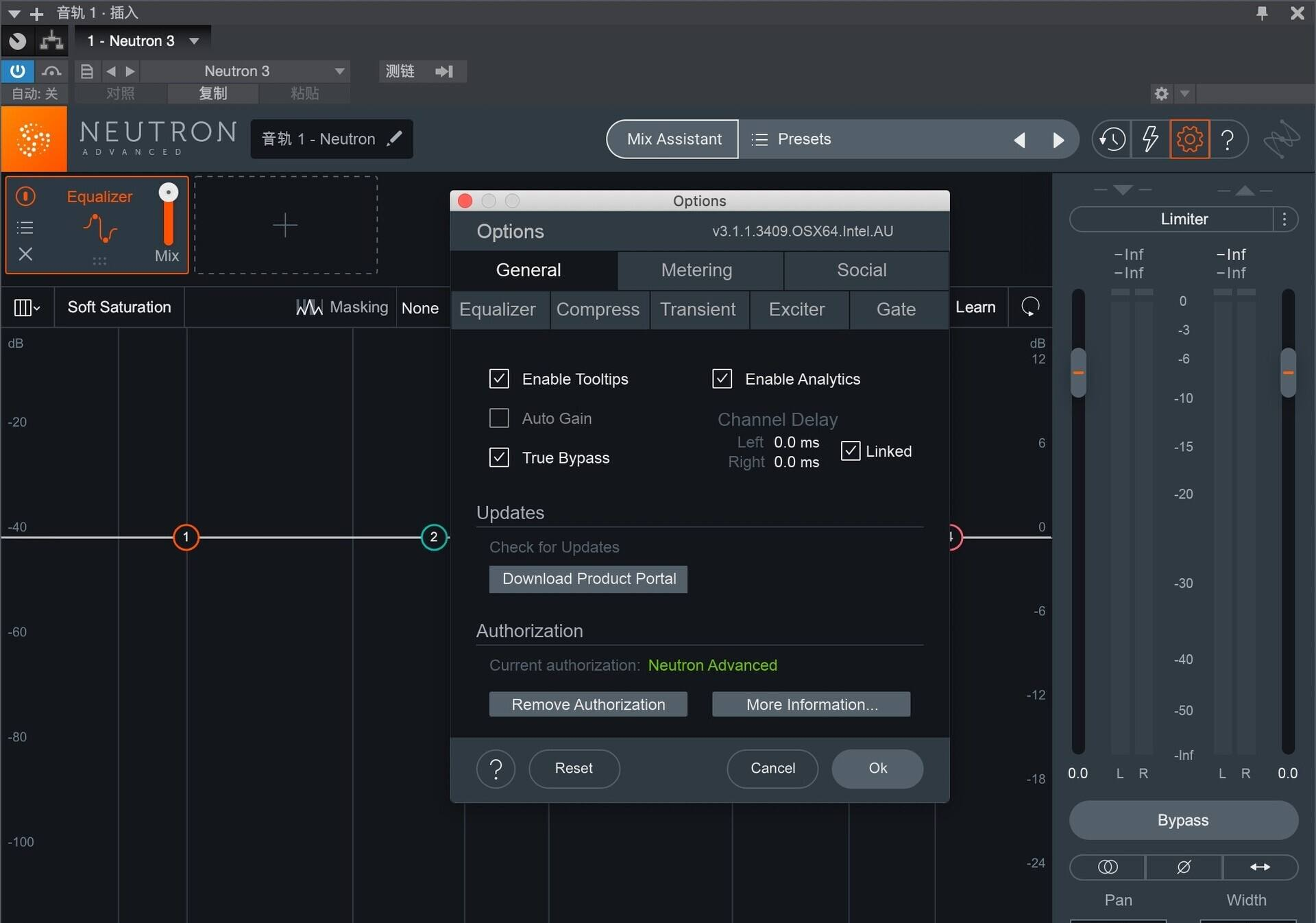Remove Equalizer module with X icon
This screenshot has height=923, width=1316.
click(25, 254)
